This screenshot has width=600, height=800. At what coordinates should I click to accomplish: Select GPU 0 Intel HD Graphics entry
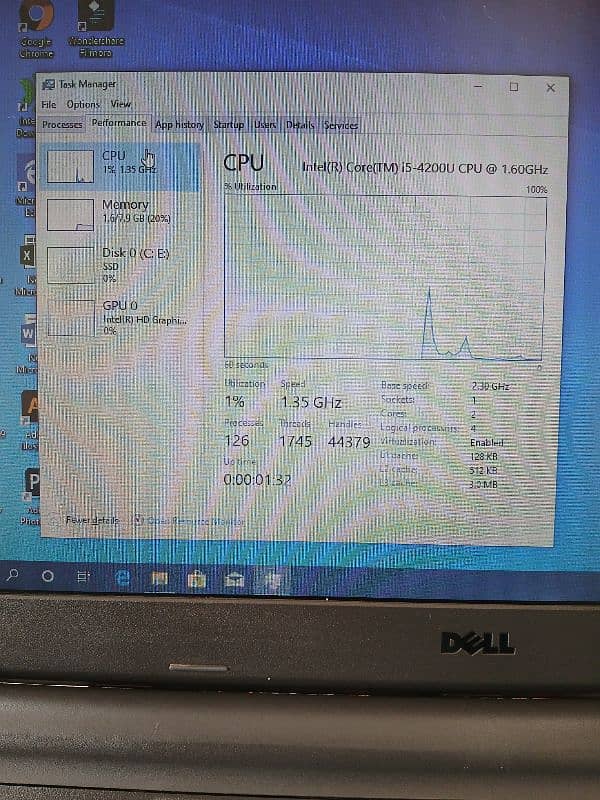(120, 318)
